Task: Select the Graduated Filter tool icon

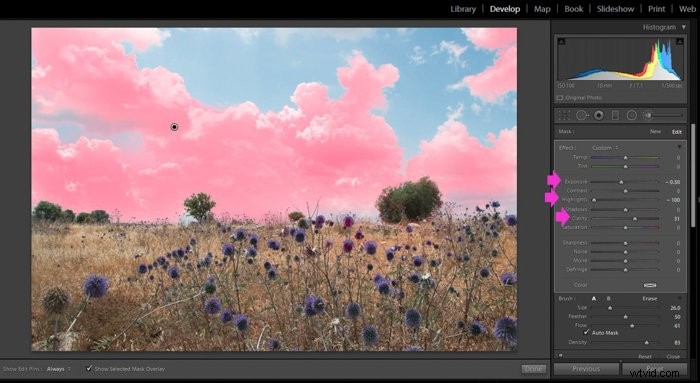Action: tap(615, 115)
